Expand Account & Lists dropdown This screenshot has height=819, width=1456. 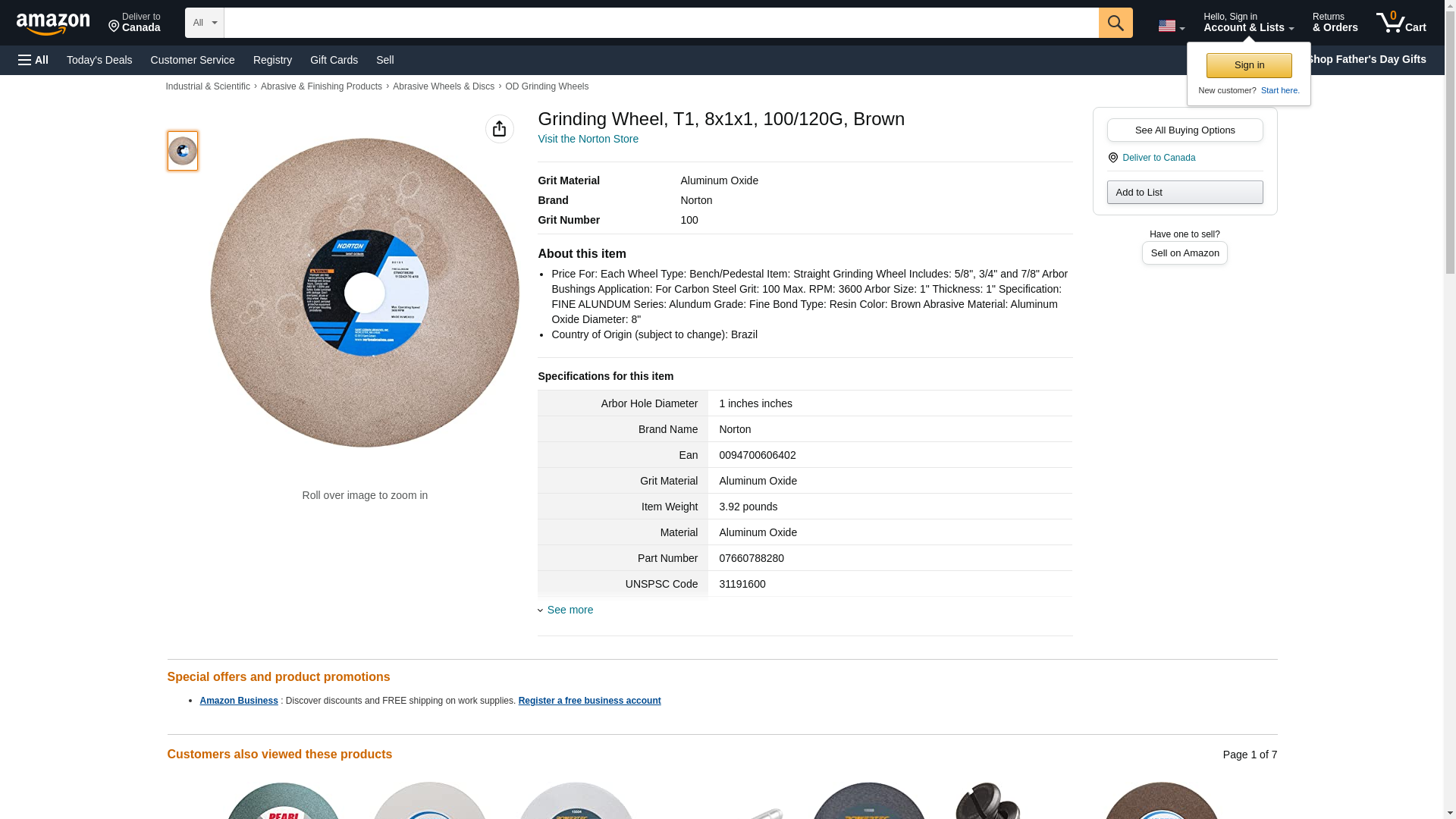(1248, 23)
